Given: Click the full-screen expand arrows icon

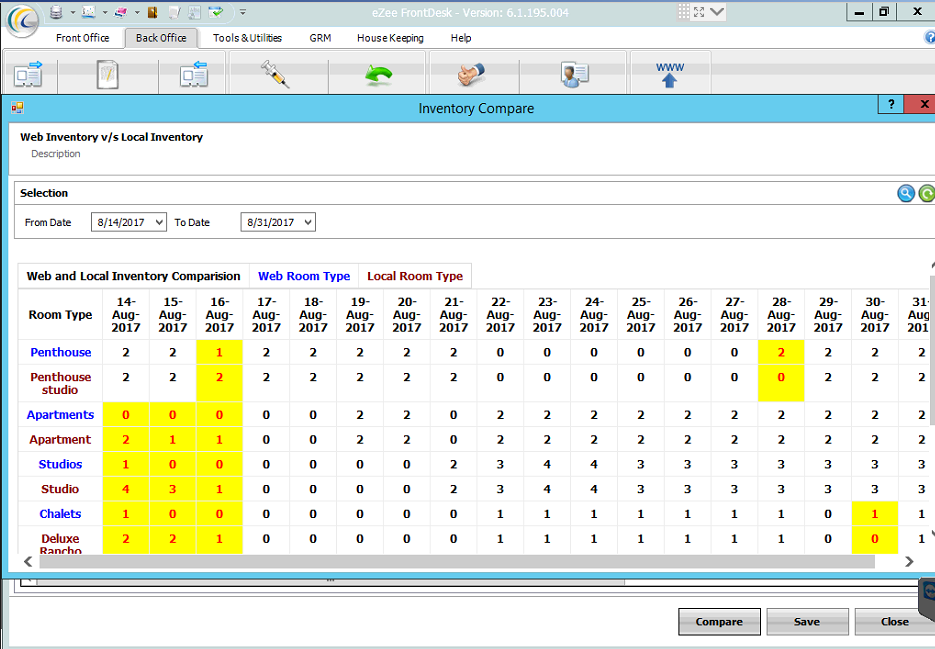Looking at the screenshot, I should tap(699, 12).
